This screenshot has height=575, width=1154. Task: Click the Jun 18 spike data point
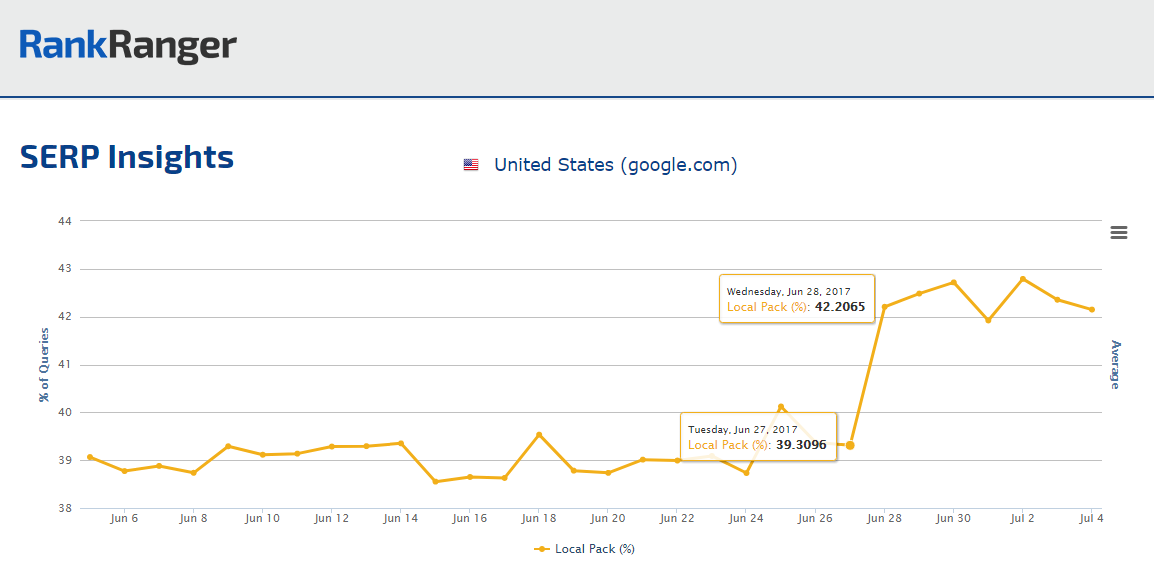tap(539, 435)
